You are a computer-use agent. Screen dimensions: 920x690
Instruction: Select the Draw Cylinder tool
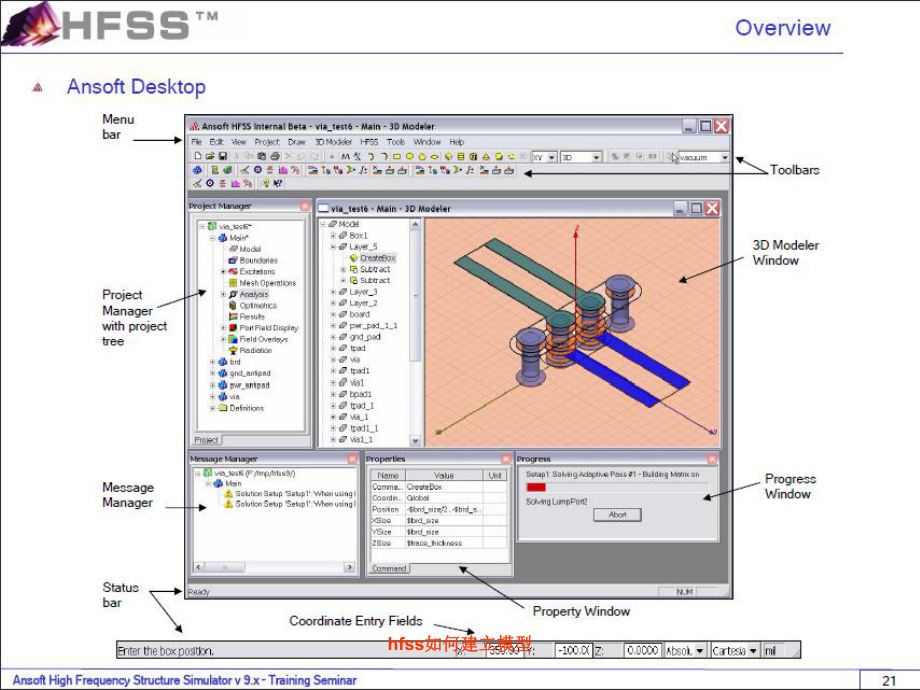pos(461,157)
